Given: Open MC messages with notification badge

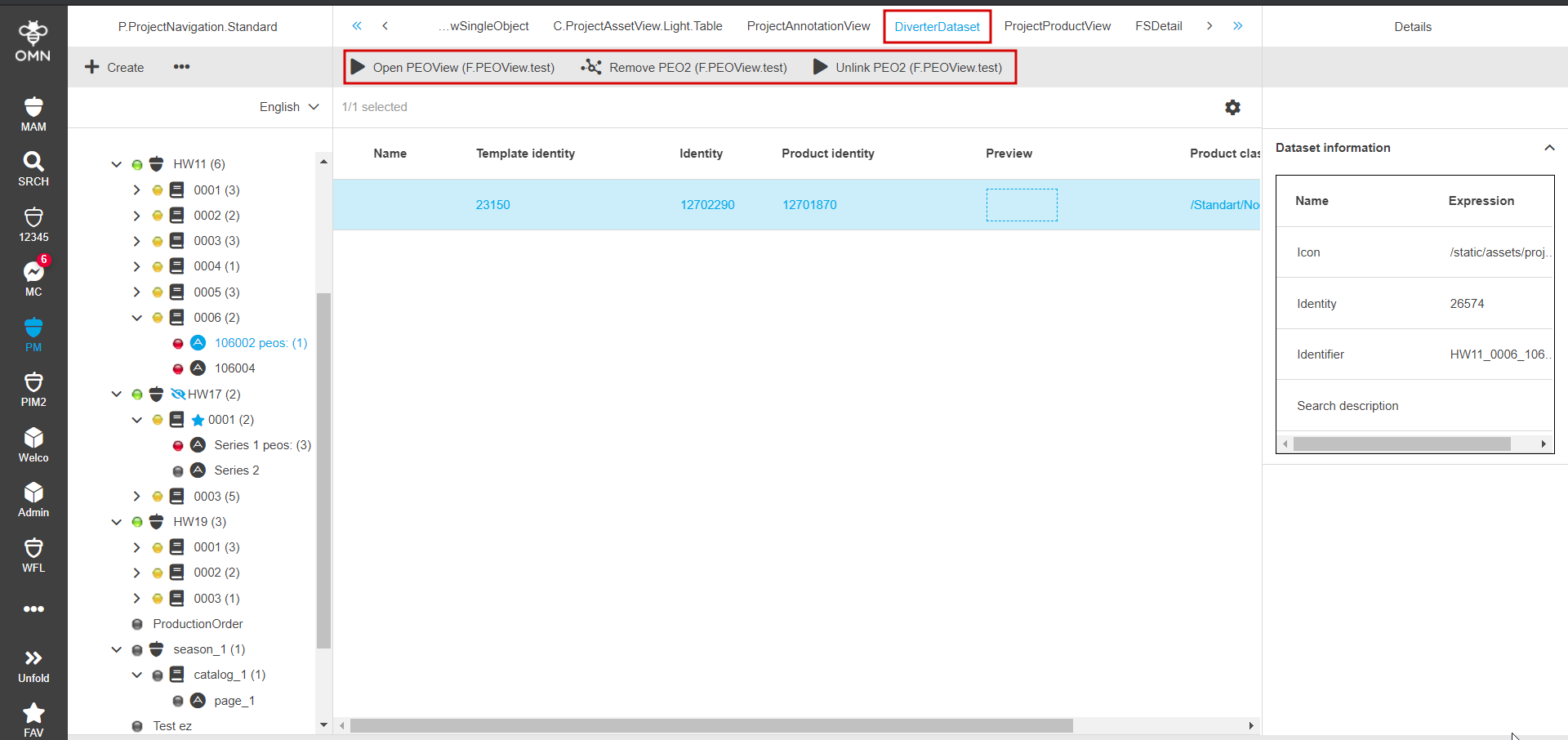Looking at the screenshot, I should (33, 279).
